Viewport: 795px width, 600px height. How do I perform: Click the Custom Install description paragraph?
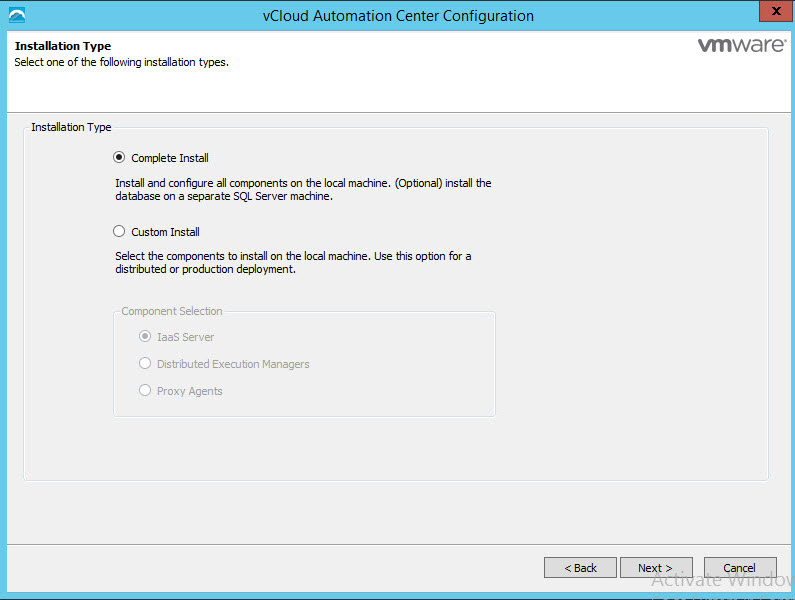(x=293, y=263)
